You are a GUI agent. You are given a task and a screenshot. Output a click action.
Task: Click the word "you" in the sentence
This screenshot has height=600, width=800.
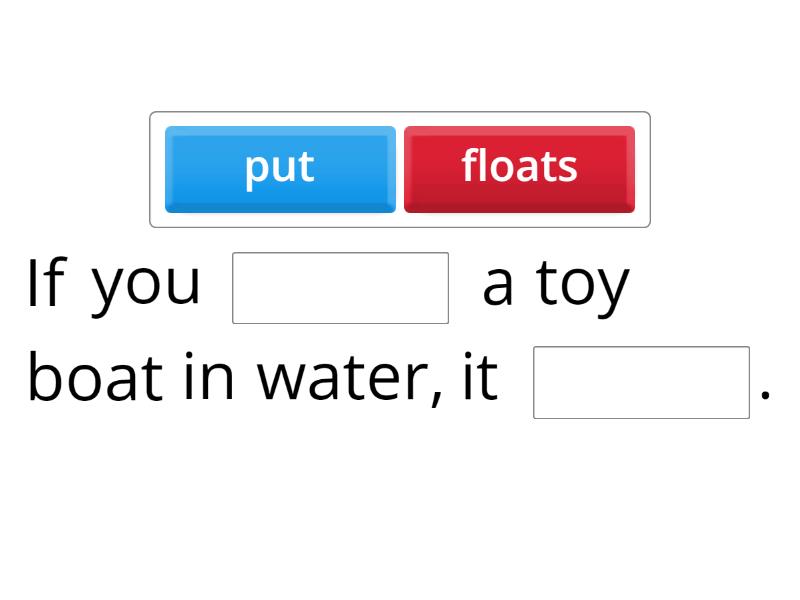click(146, 286)
